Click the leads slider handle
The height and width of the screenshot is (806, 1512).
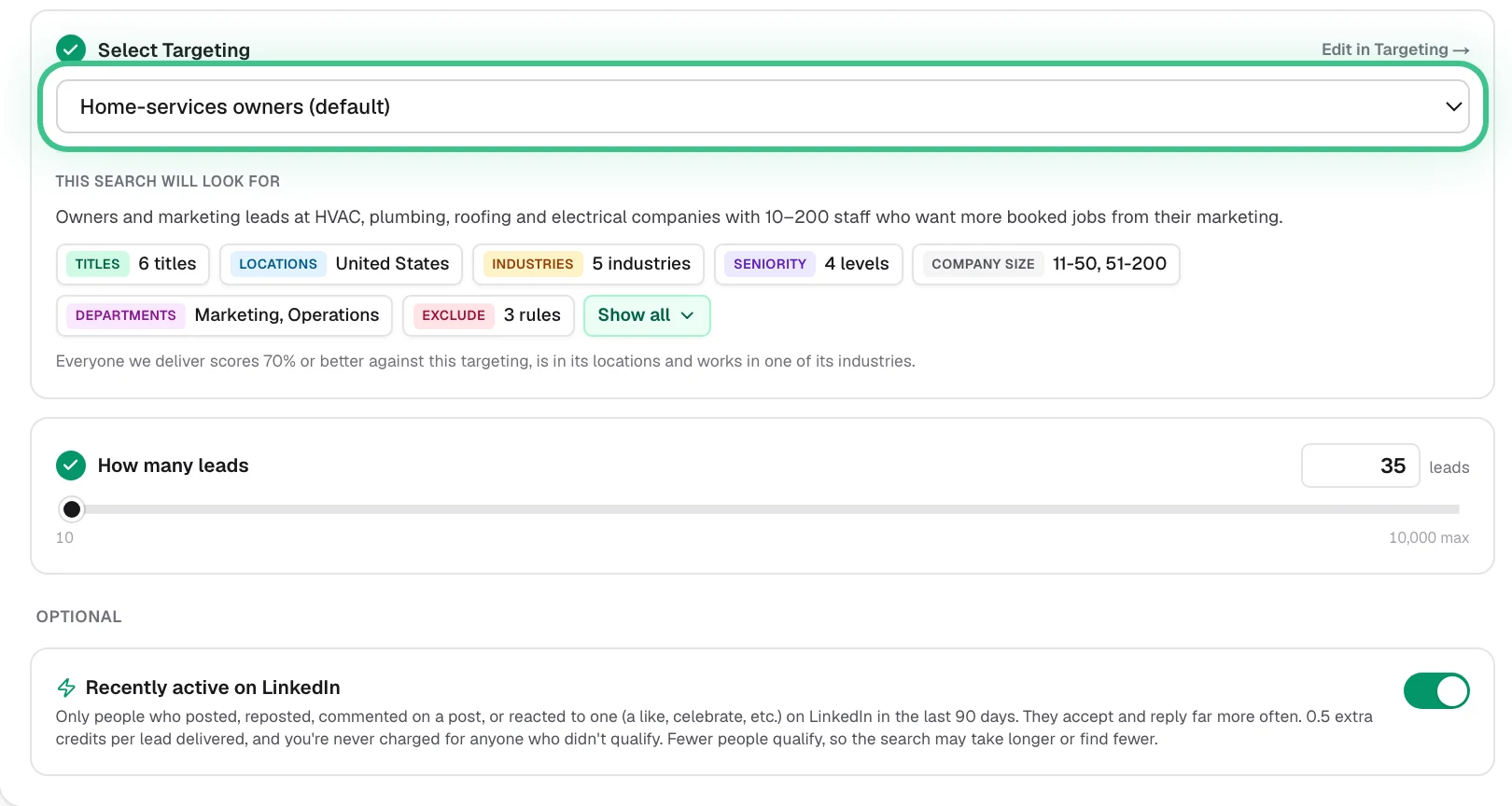[x=72, y=509]
